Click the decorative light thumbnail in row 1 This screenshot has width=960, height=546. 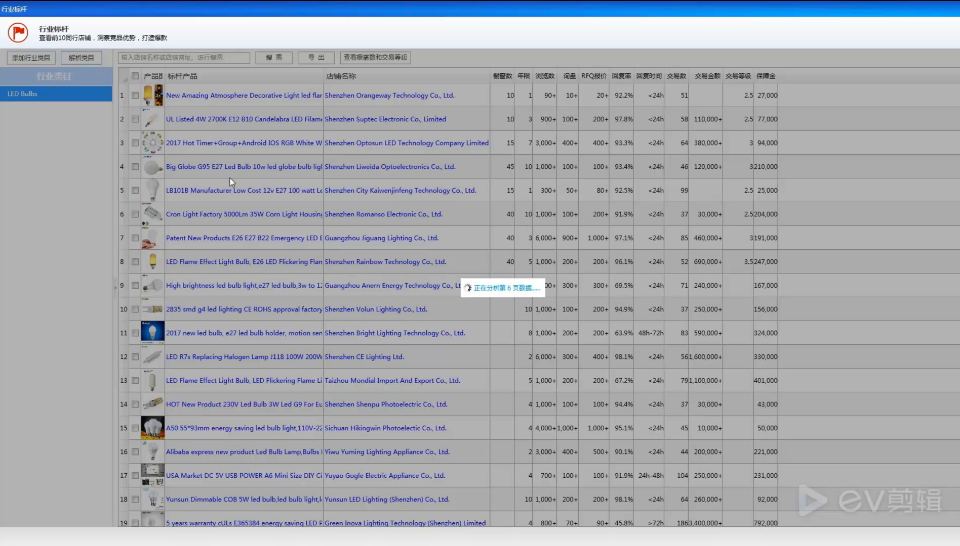point(152,95)
